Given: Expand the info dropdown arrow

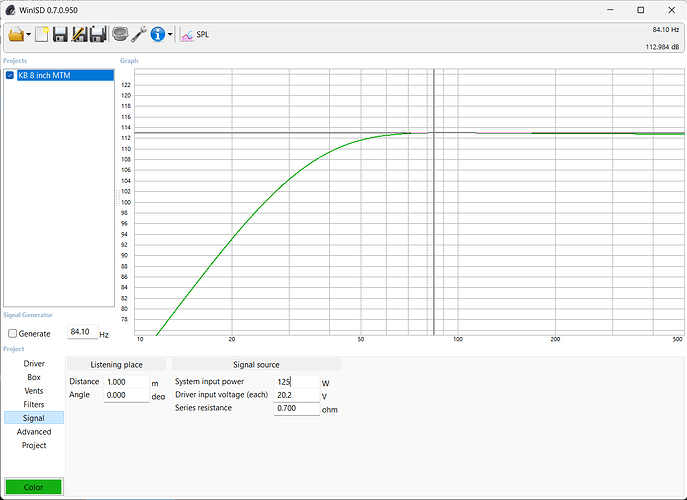Looking at the screenshot, I should click(x=170, y=35).
